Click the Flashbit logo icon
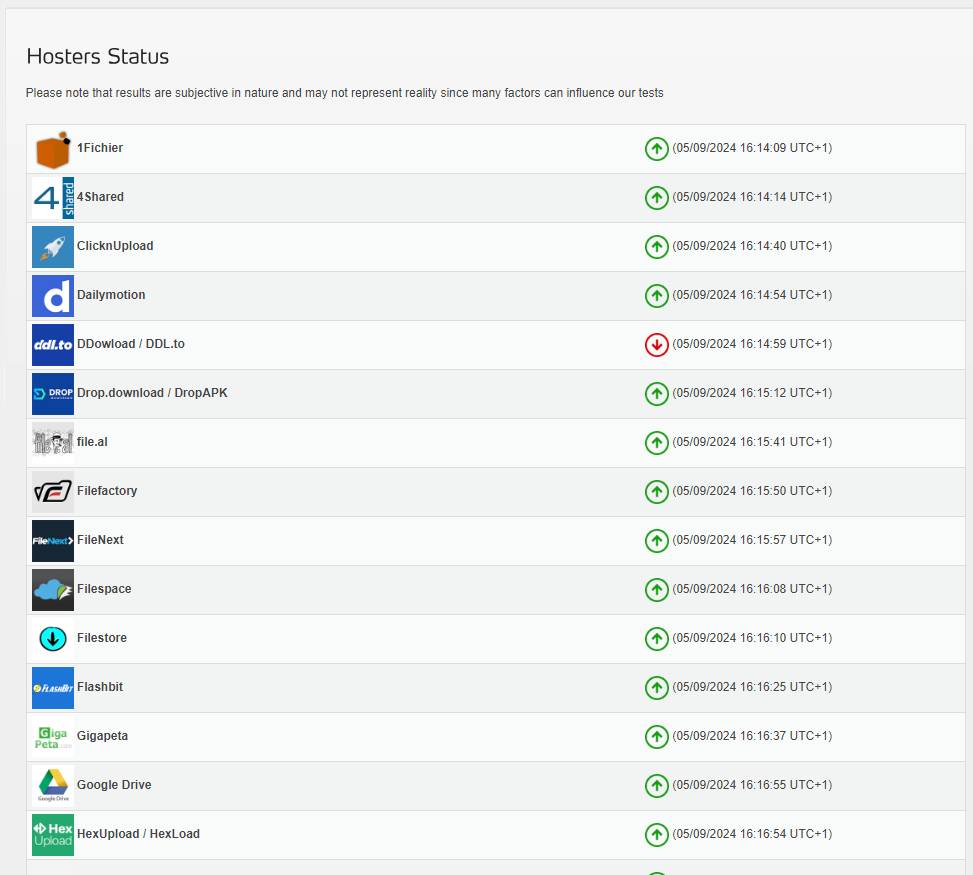Screen dimensions: 973x875 click(x=53, y=688)
